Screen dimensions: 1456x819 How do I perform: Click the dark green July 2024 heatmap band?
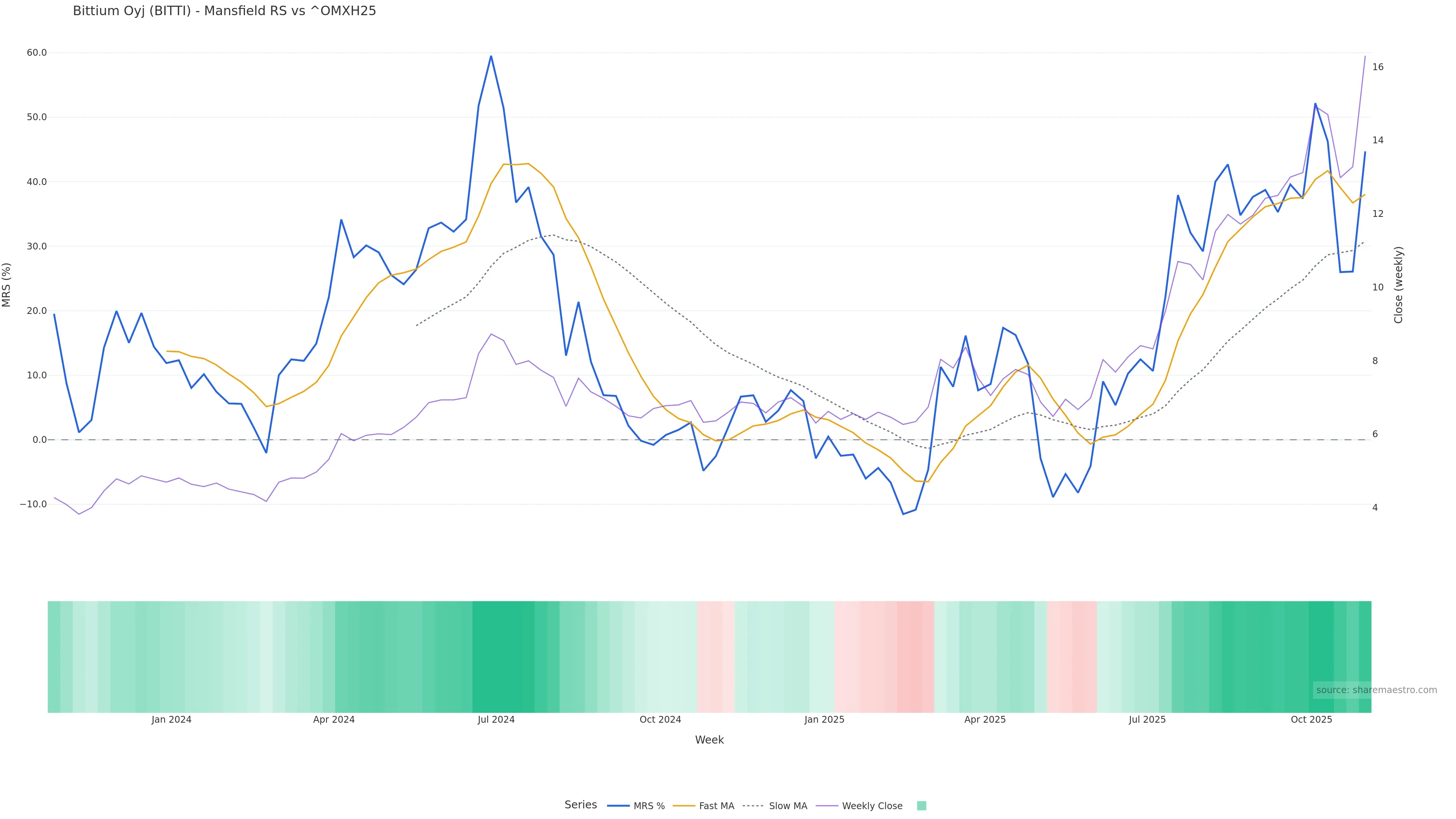[503, 656]
